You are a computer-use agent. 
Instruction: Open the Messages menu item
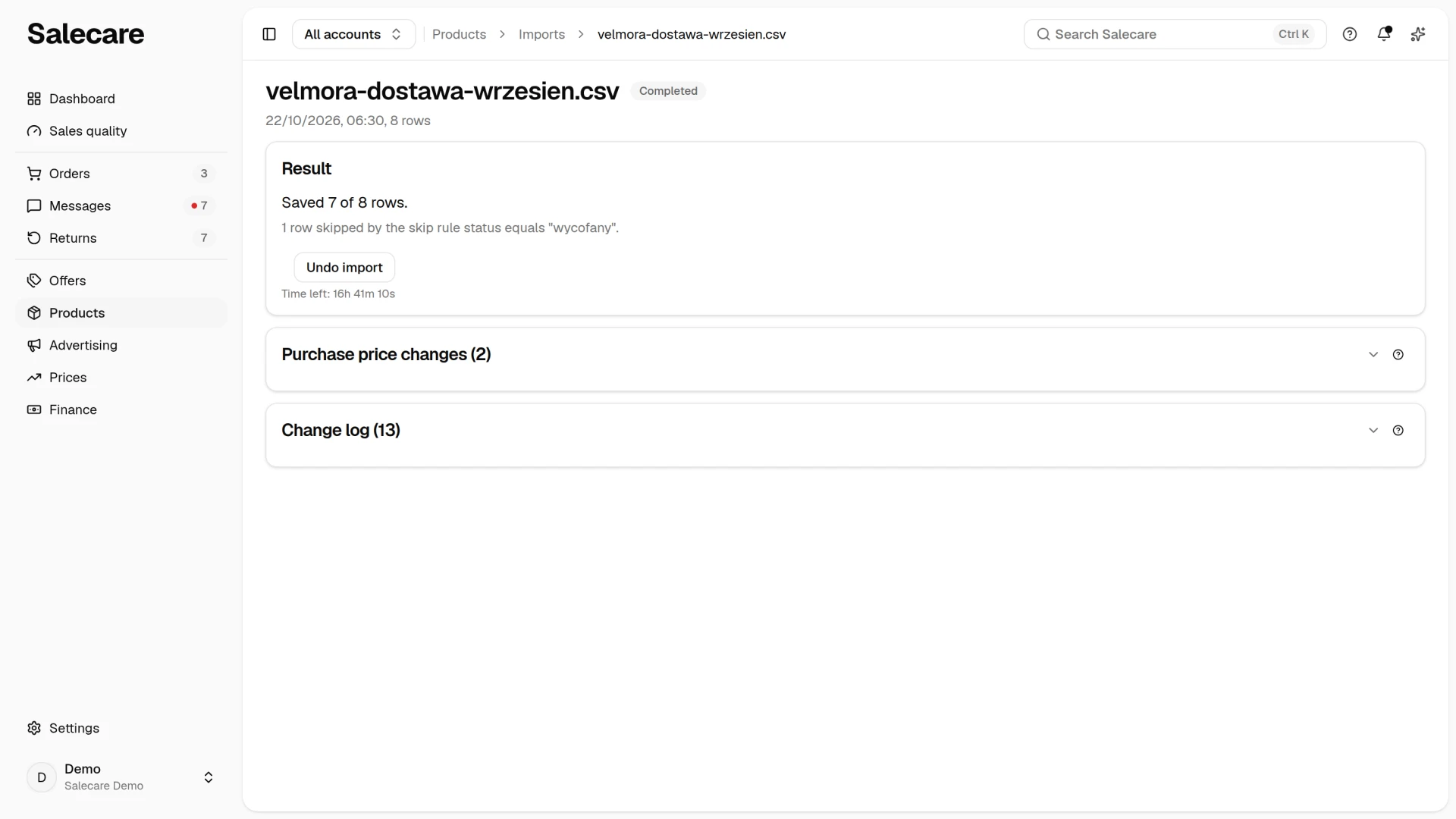[121, 206]
